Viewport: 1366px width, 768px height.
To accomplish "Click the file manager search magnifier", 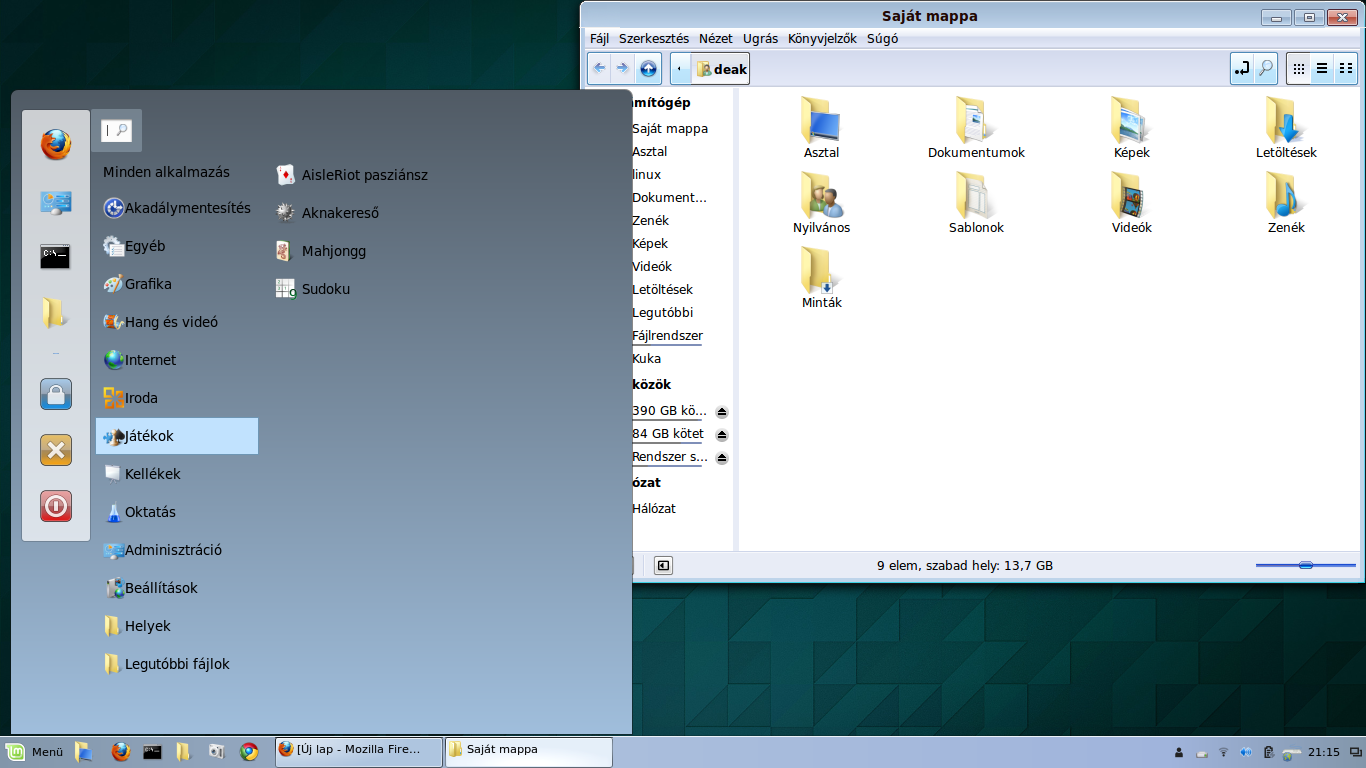I will coord(1266,68).
